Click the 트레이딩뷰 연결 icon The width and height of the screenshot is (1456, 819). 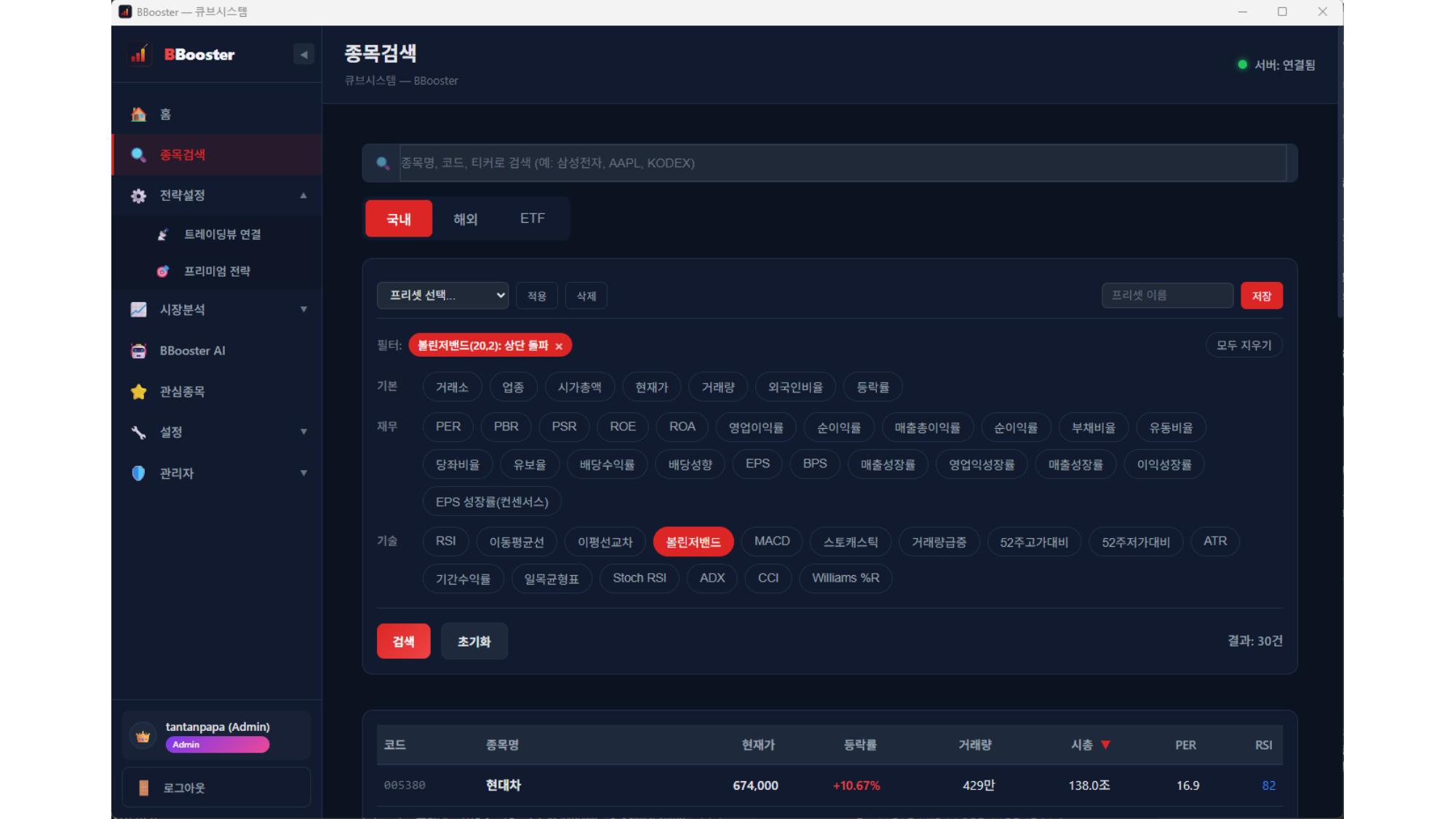coord(163,234)
